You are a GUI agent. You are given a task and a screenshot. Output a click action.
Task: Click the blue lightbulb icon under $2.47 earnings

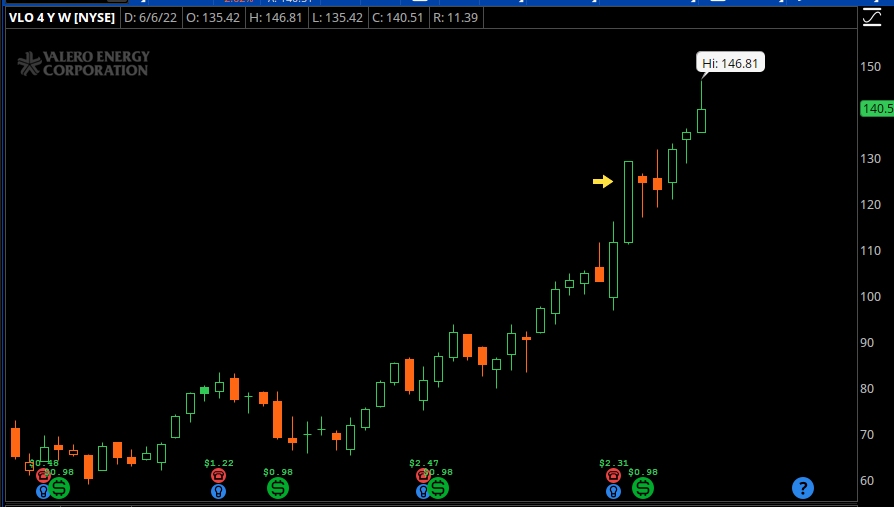coord(422,491)
